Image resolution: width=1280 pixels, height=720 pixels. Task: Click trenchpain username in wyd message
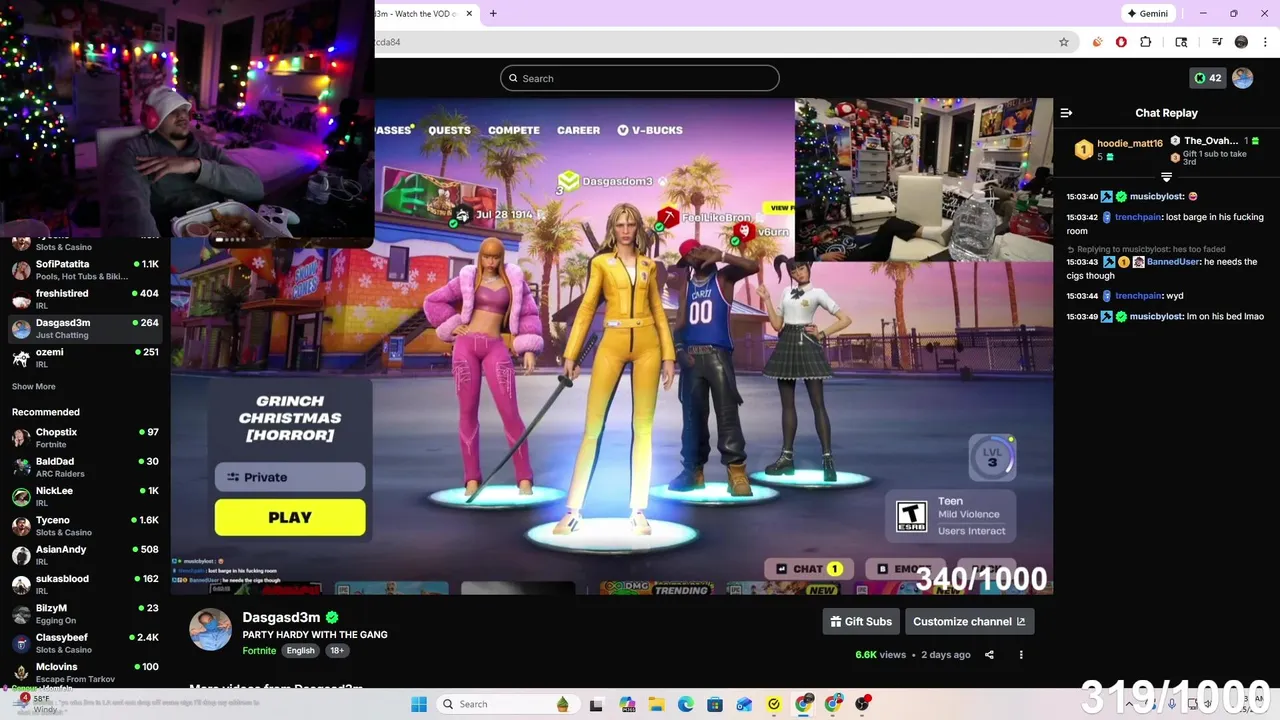[1138, 296]
